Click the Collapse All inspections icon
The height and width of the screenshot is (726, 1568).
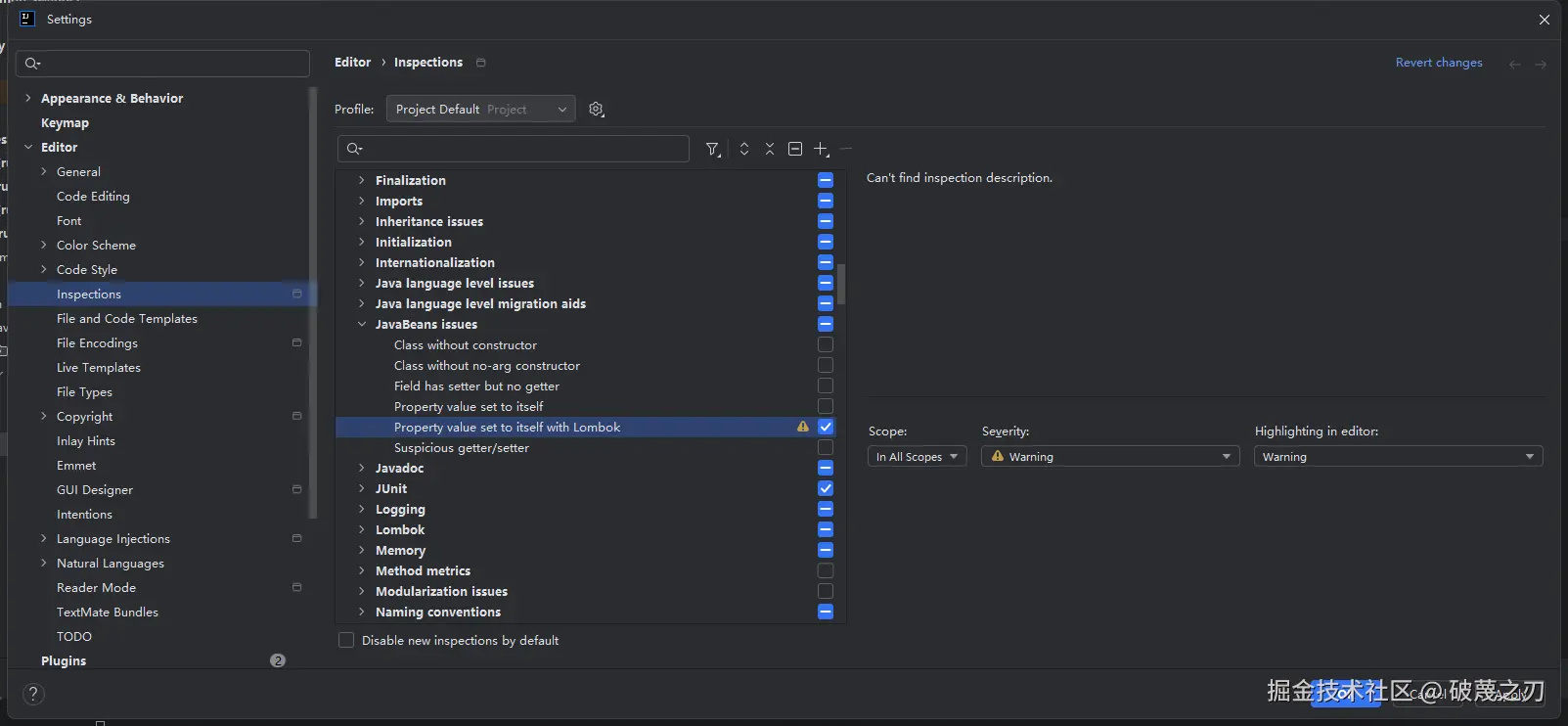point(770,149)
